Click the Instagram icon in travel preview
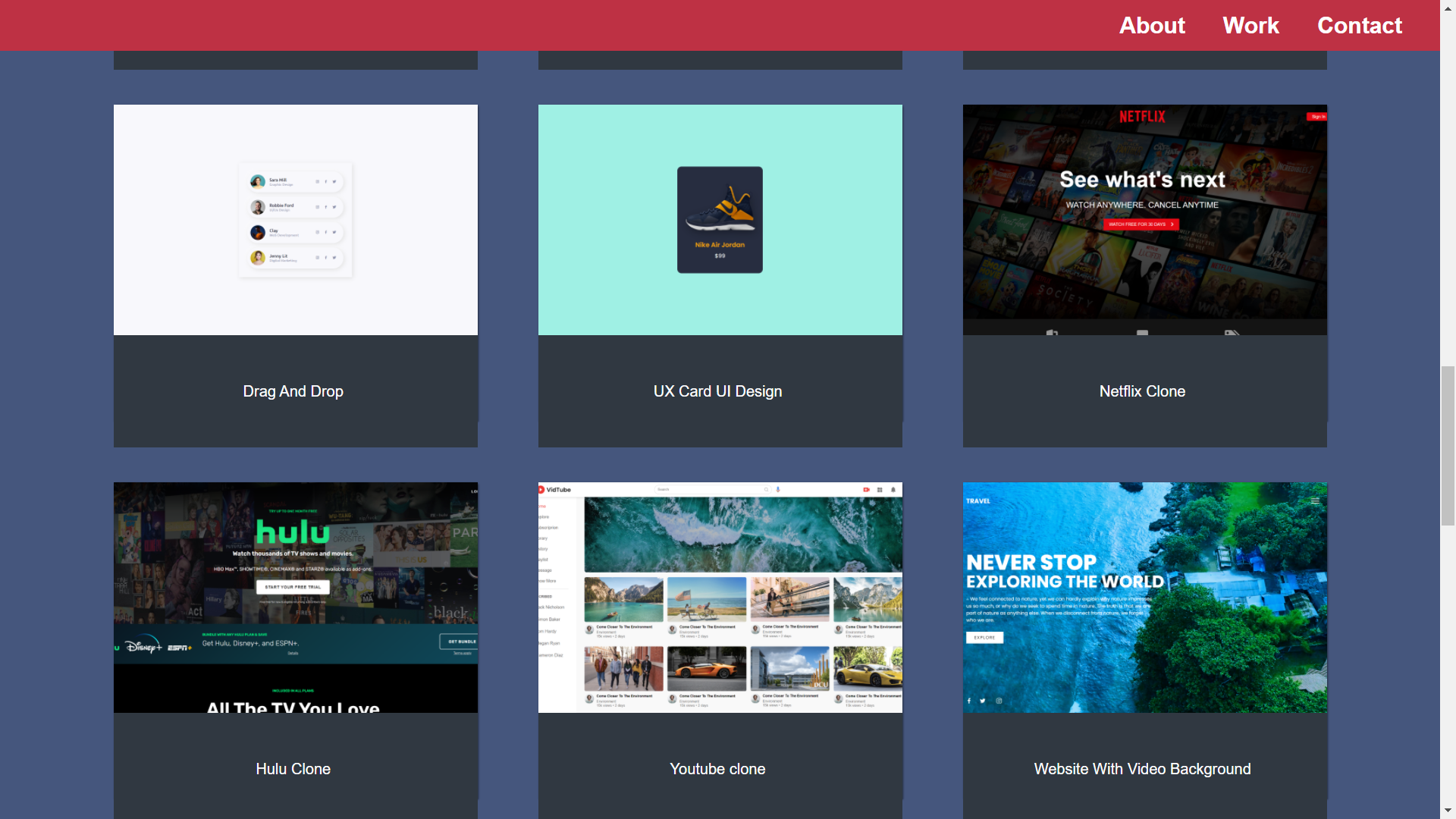The height and width of the screenshot is (819, 1456). [999, 701]
